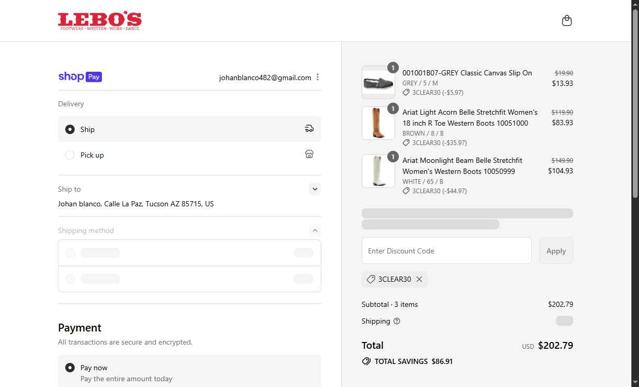Click the 'Subtotal · 3 items' label
Image resolution: width=639 pixels, height=387 pixels.
[x=390, y=304]
